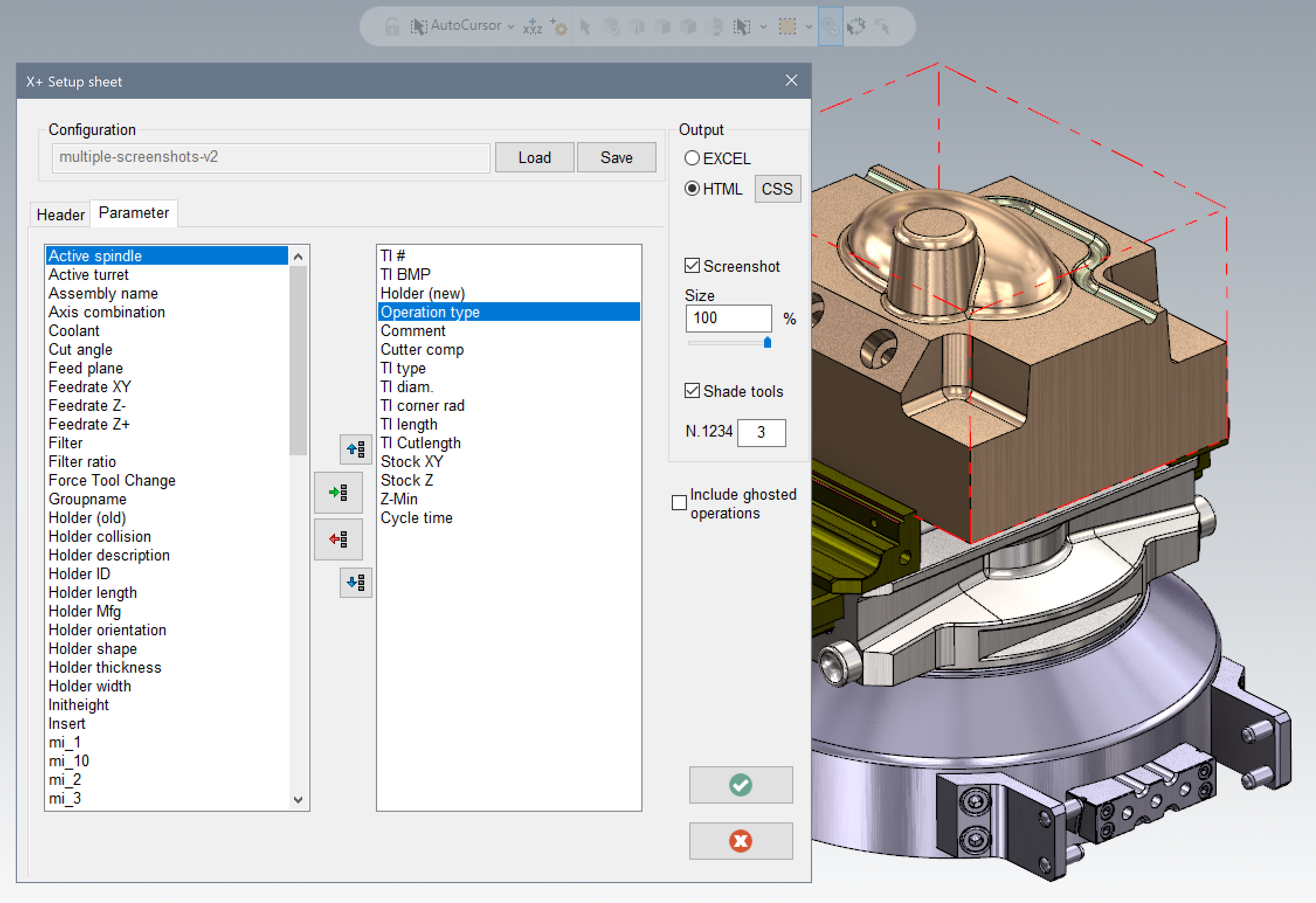Image resolution: width=1316 pixels, height=903 pixels.
Task: Open dropdown next to window selection icon
Action: pyautogui.click(x=764, y=27)
